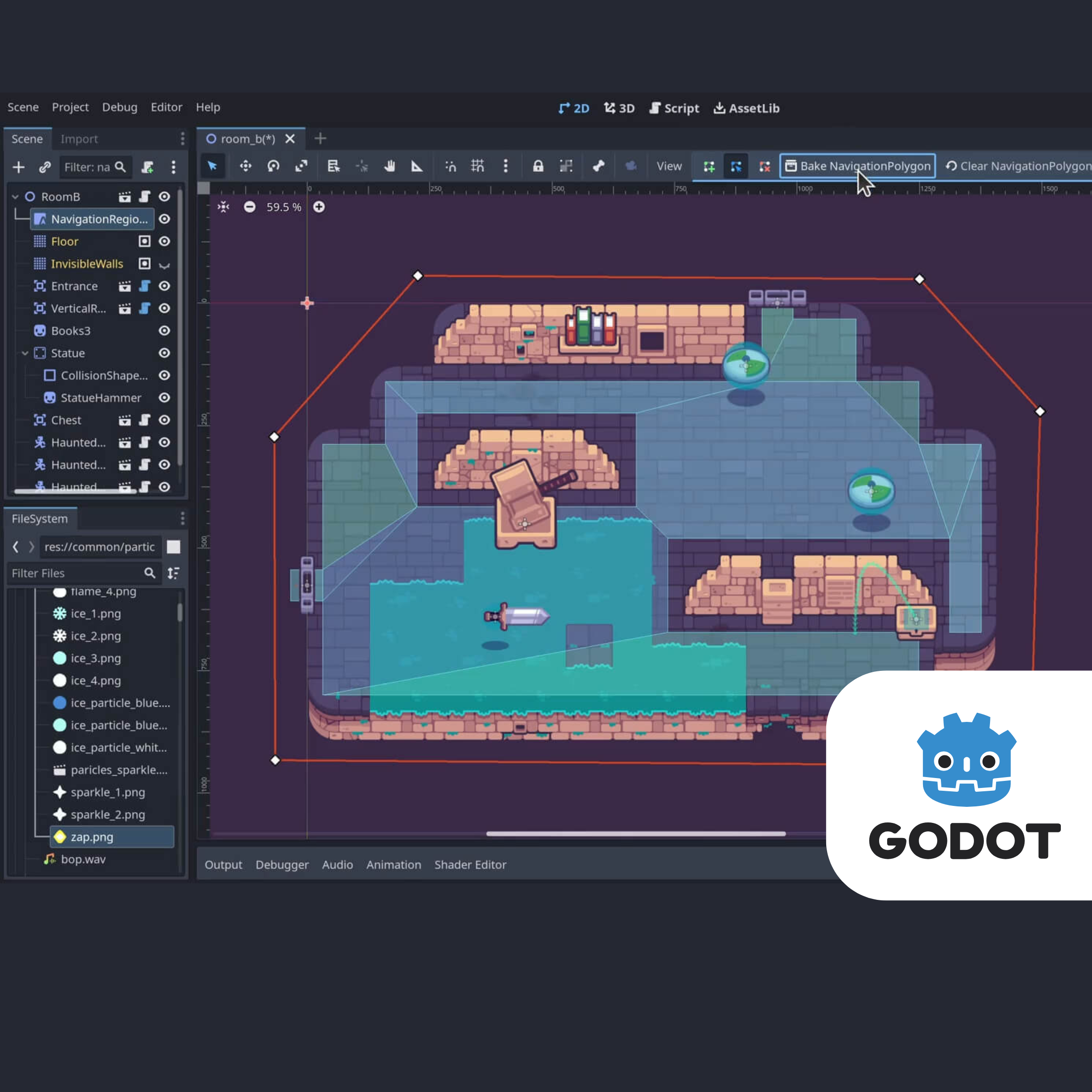Viewport: 1092px width, 1092px height.
Task: Collapse the RoomB root node
Action: (x=15, y=197)
